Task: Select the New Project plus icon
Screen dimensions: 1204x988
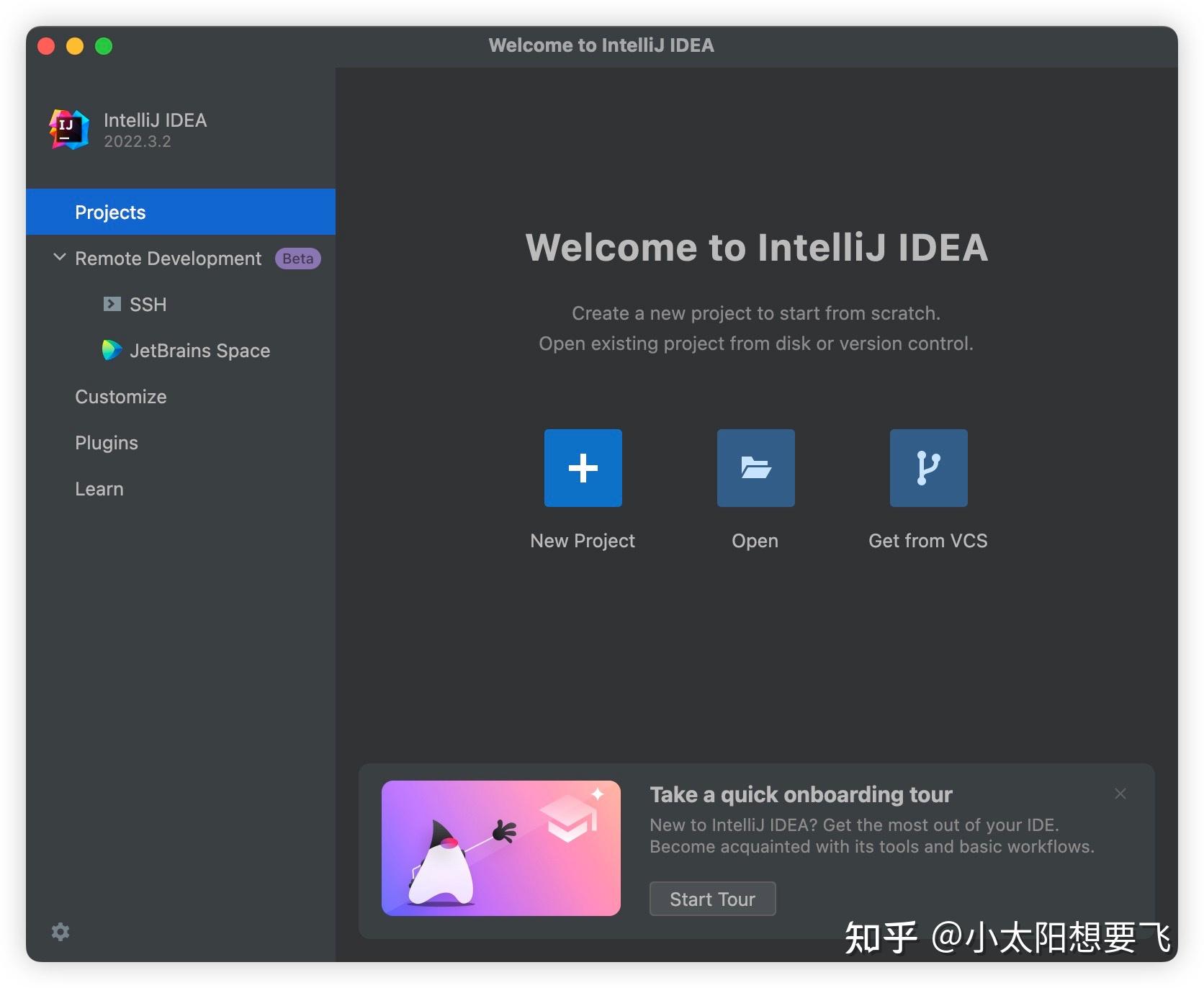Action: tap(583, 468)
